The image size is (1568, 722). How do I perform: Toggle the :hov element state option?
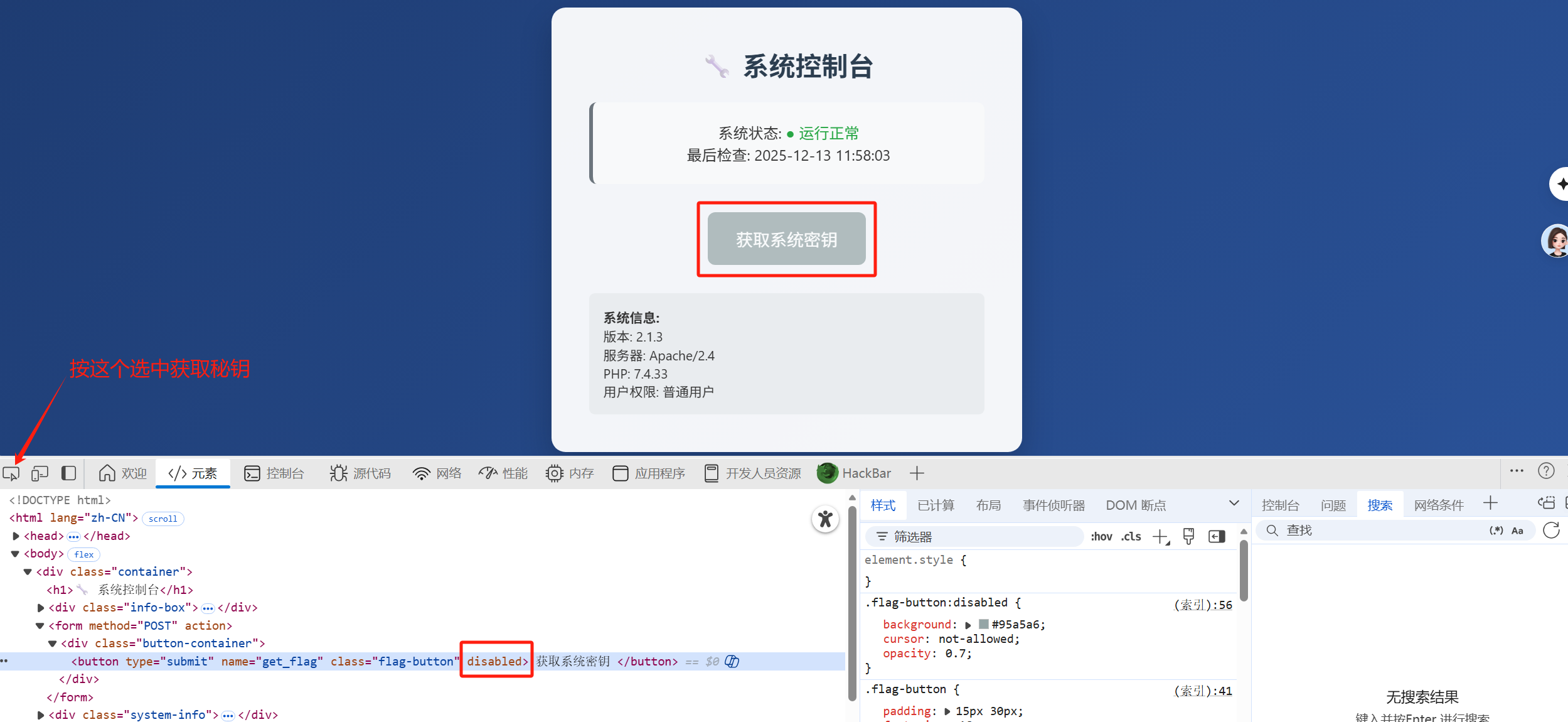(x=1101, y=537)
